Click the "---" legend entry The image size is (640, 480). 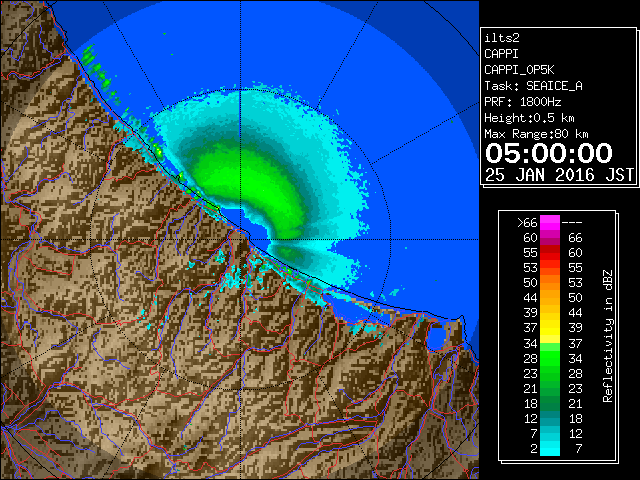point(572,223)
